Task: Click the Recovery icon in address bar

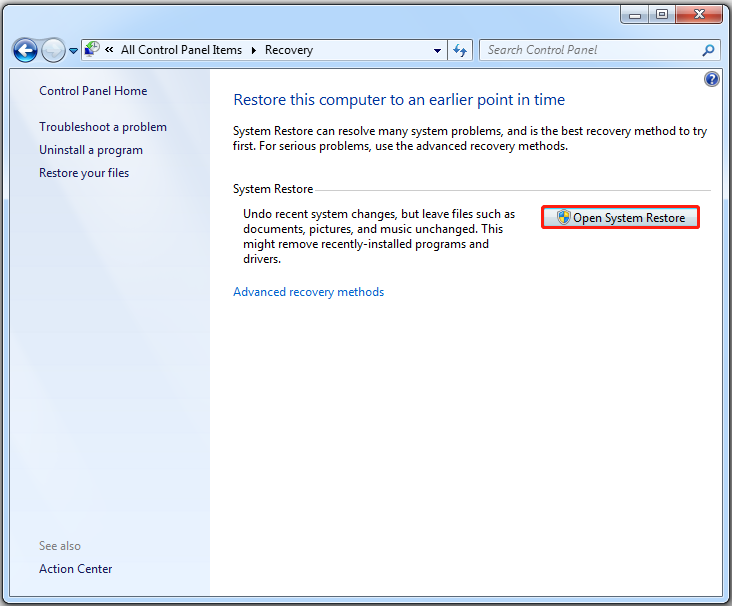Action: click(92, 49)
